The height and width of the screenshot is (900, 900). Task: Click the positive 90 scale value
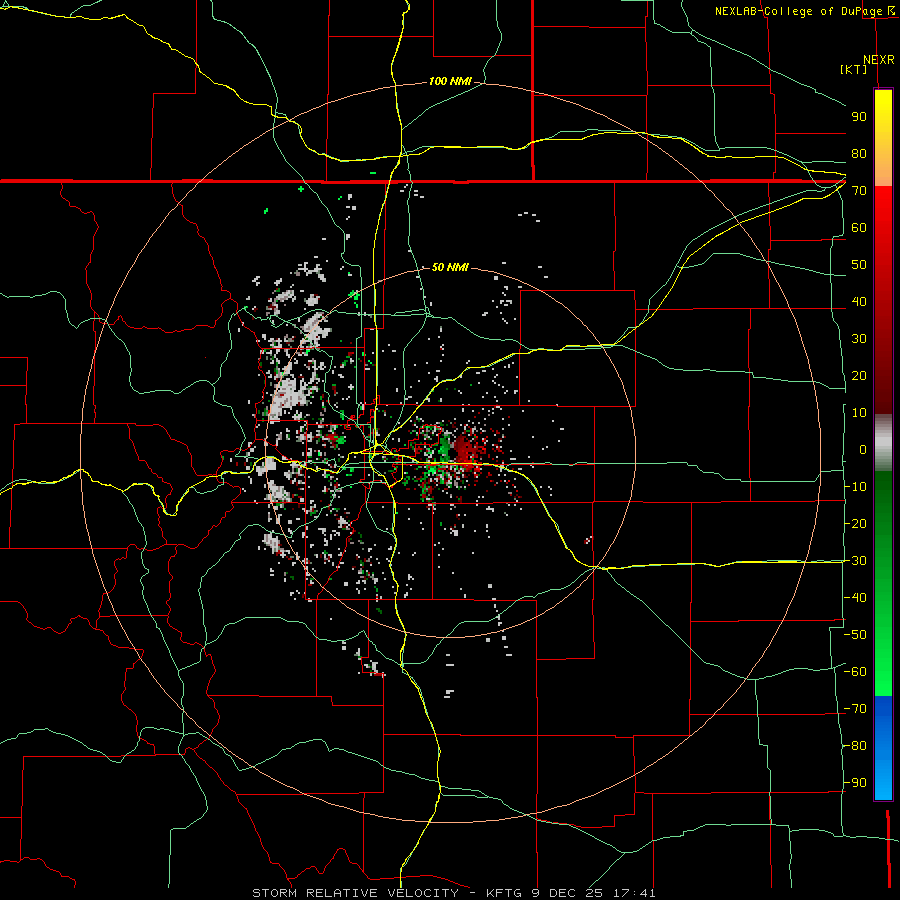click(859, 117)
